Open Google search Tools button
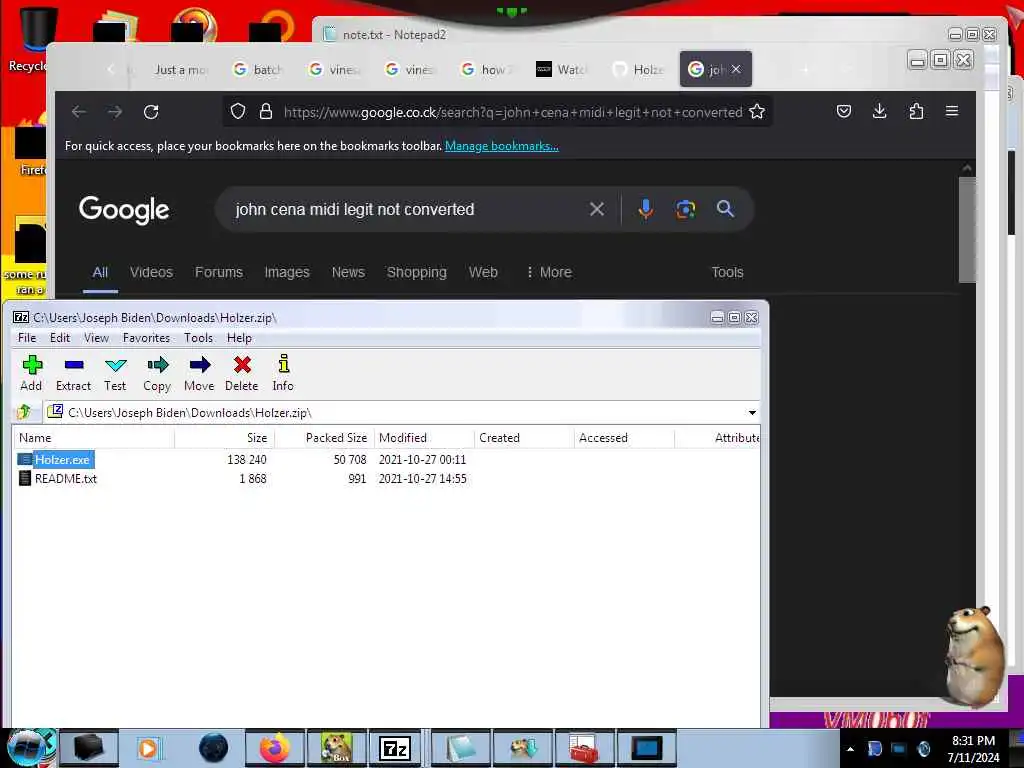 pos(728,272)
